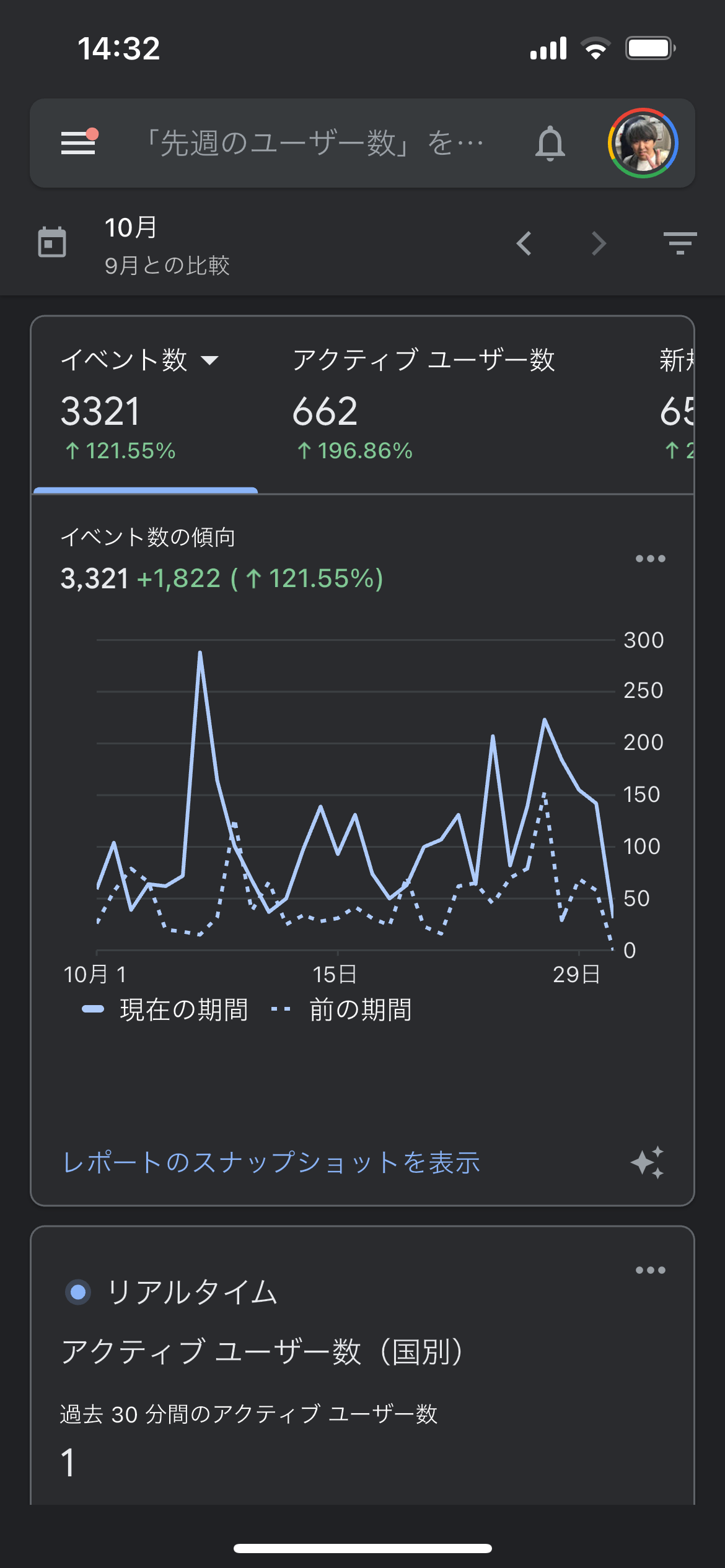Go to next month with right chevron
This screenshot has height=1568, width=725.
pos(598,243)
